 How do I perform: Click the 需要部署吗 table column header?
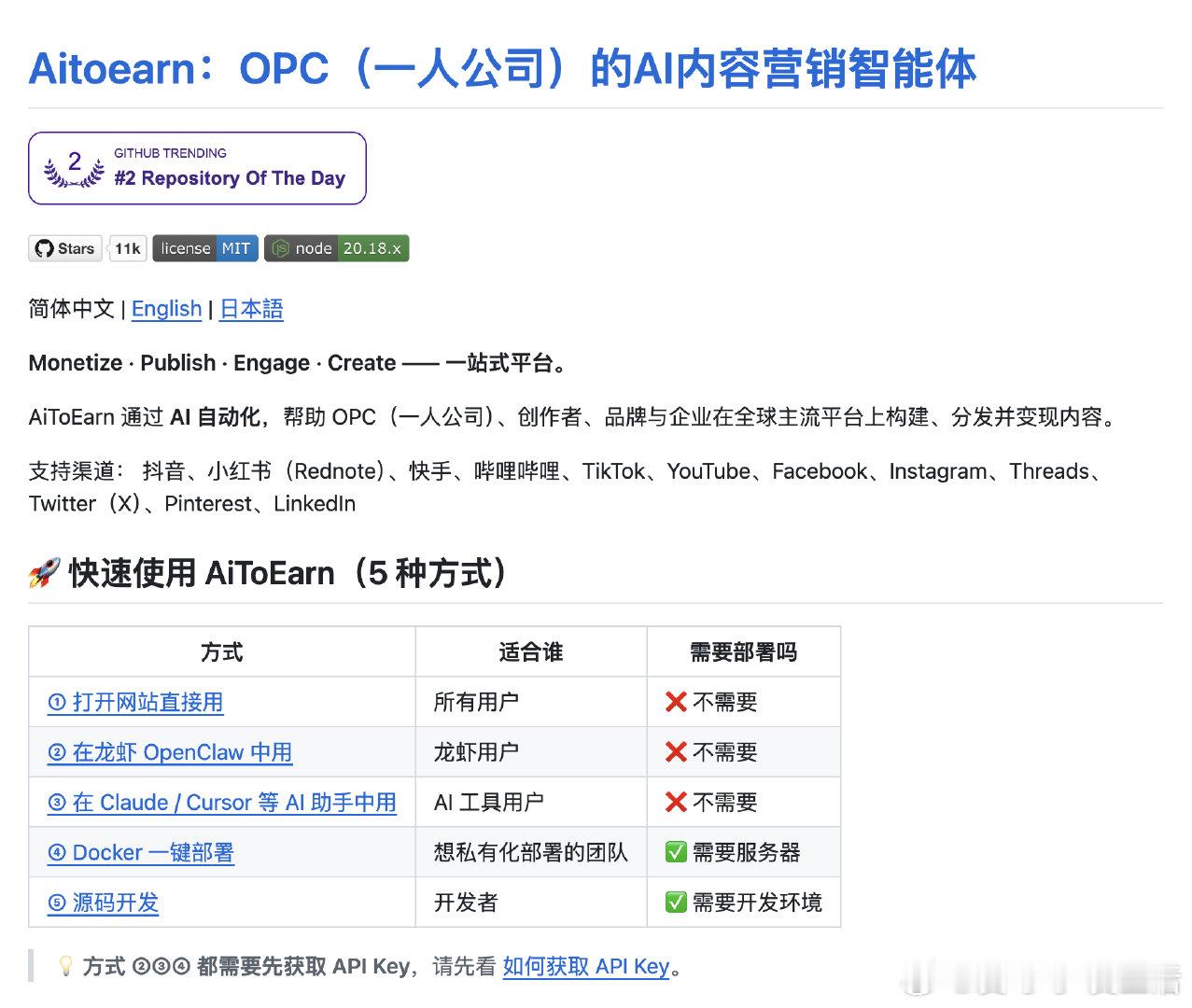click(744, 652)
